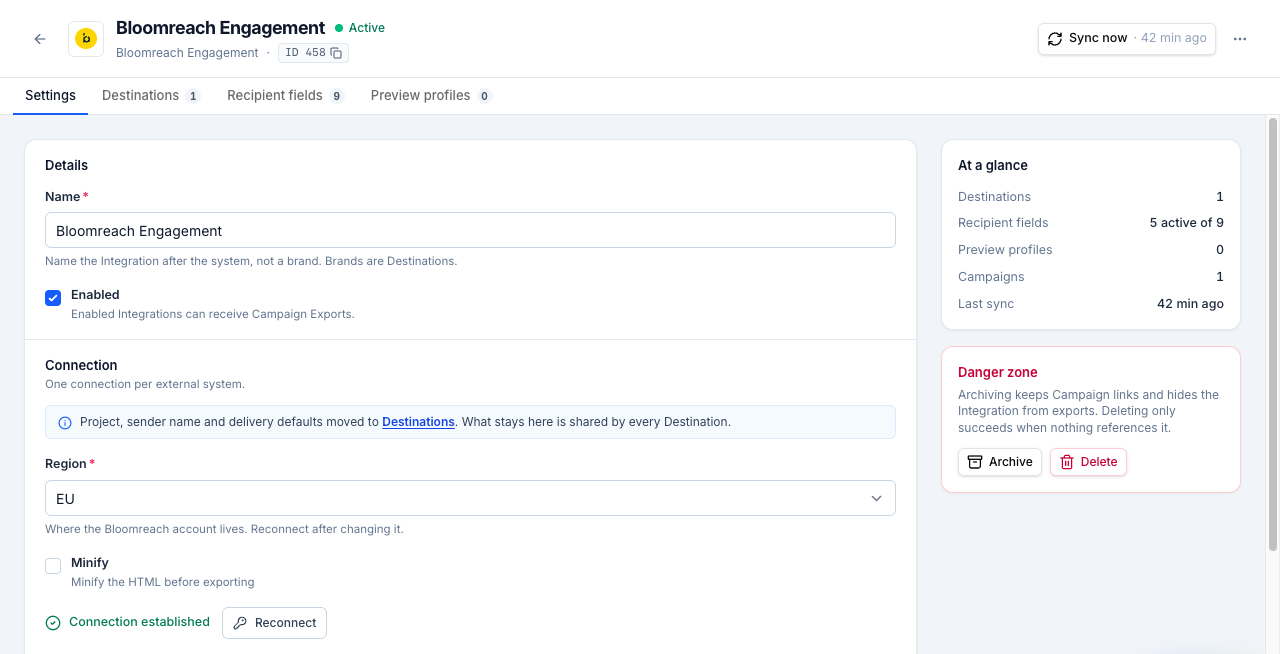
Task: Go back using the left arrow icon
Action: pyautogui.click(x=40, y=39)
